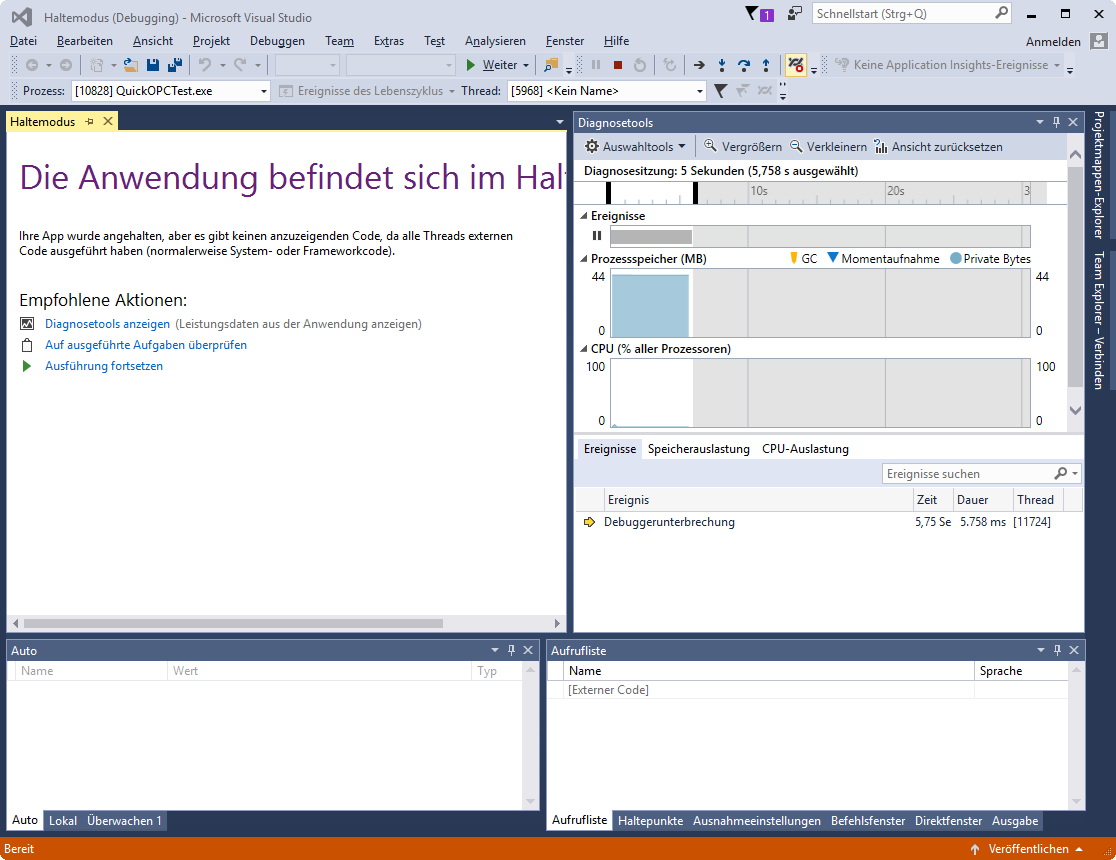Open the Auswahltools dropdown
Screen dimensions: 1116x860
pyautogui.click(x=635, y=147)
